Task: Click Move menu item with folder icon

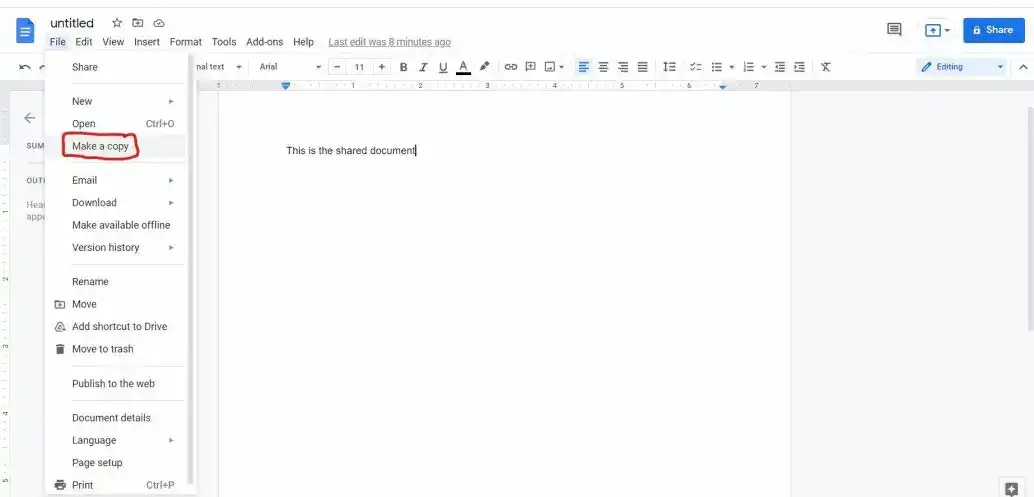Action: pyautogui.click(x=115, y=304)
